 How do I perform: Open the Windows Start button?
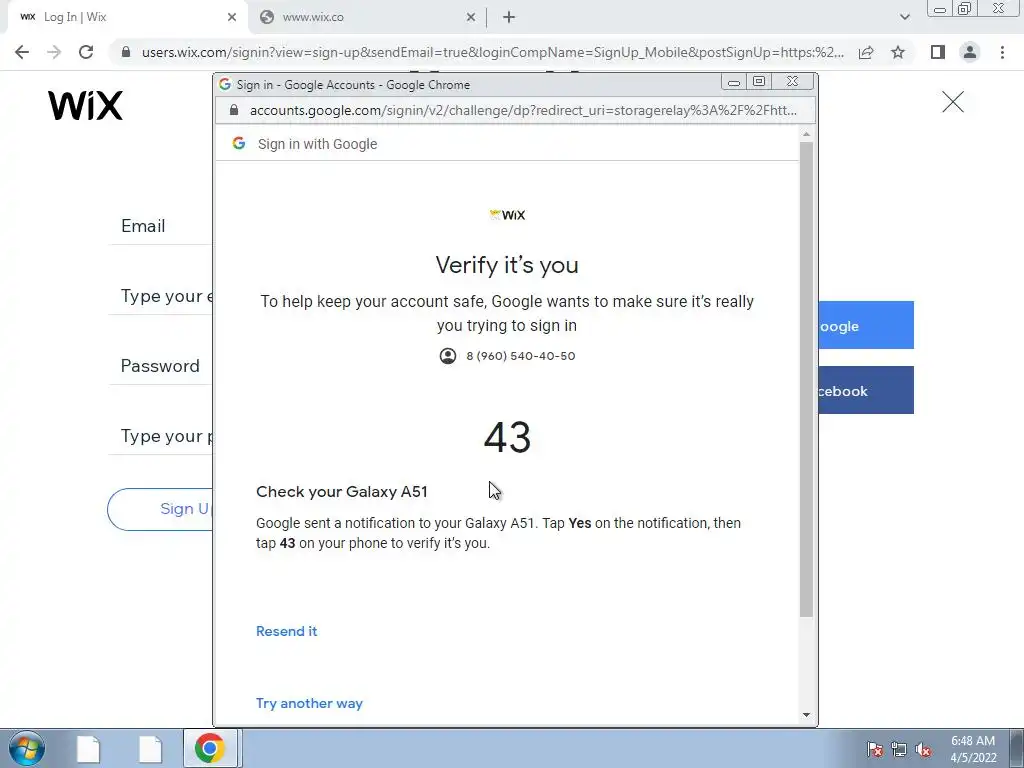point(27,748)
